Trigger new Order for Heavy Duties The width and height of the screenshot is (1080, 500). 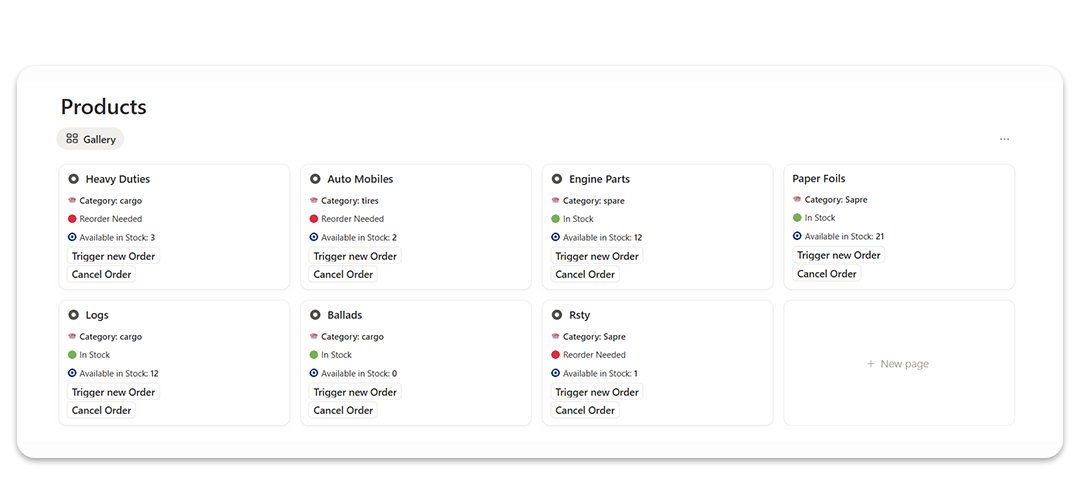(x=114, y=256)
